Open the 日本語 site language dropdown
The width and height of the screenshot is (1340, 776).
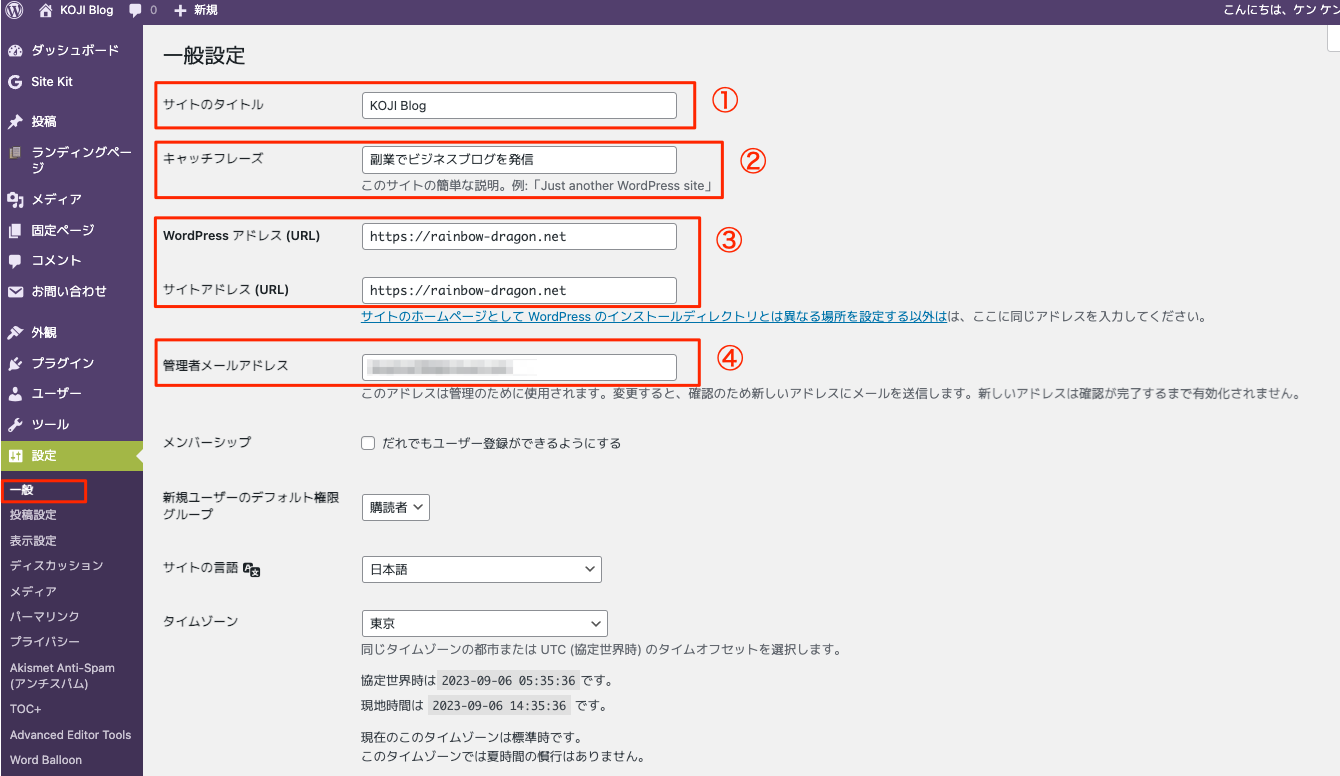click(482, 569)
